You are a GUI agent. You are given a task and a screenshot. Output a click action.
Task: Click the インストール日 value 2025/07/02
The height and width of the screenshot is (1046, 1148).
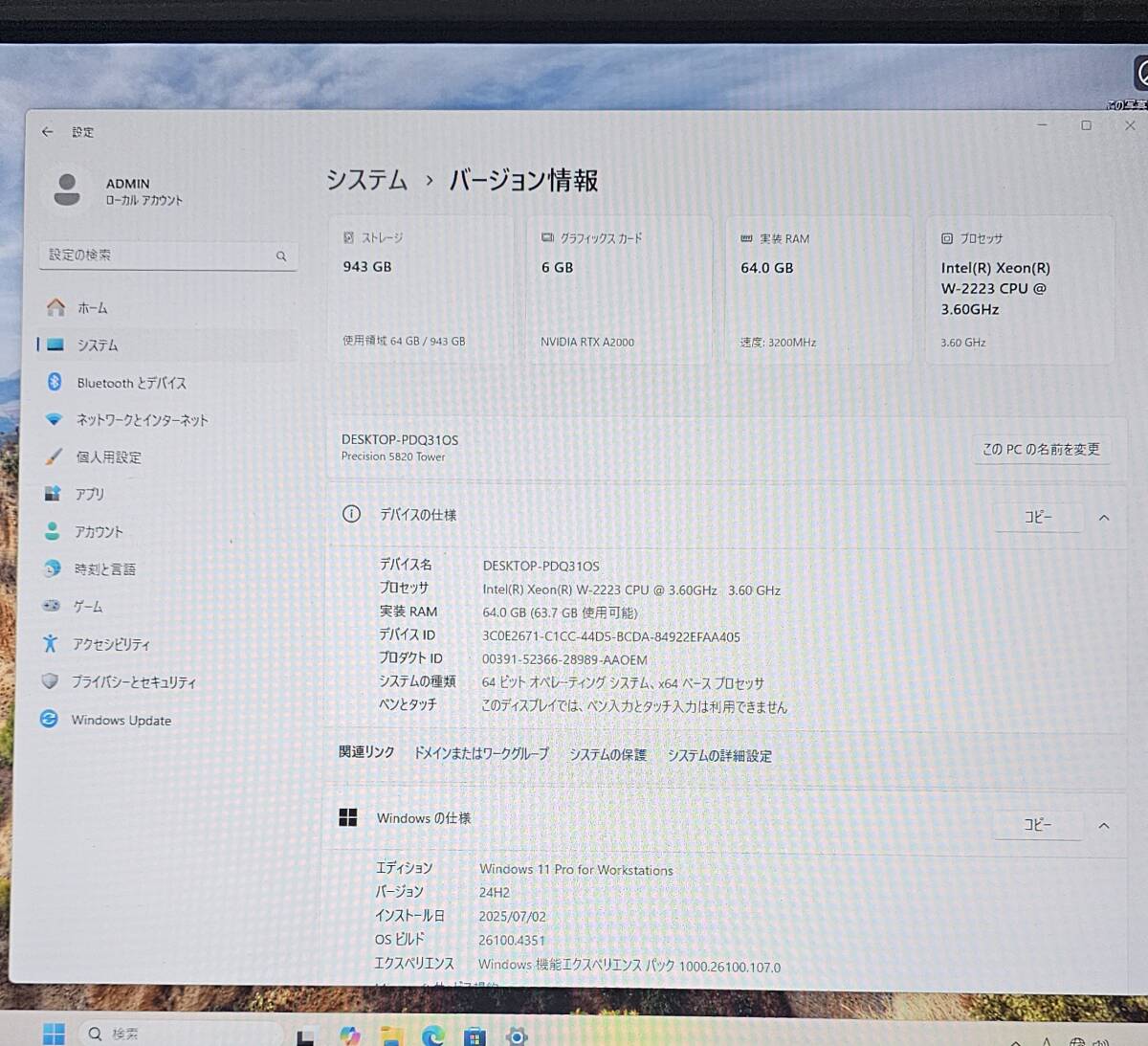click(x=512, y=916)
